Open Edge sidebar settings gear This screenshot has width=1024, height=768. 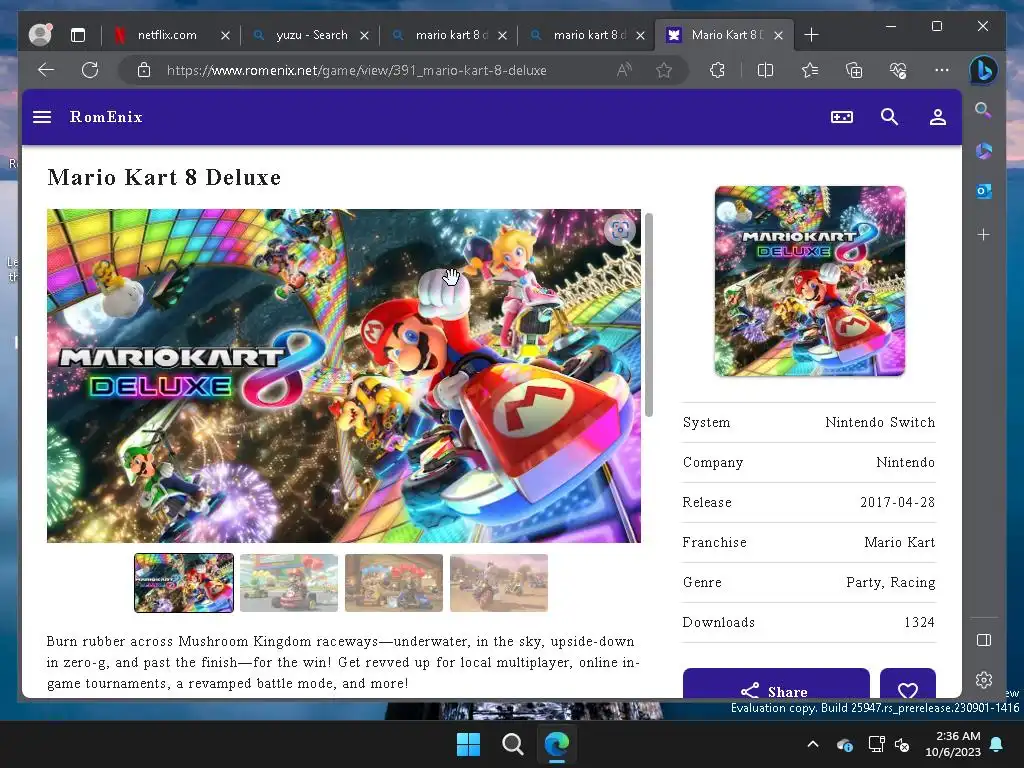point(984,680)
